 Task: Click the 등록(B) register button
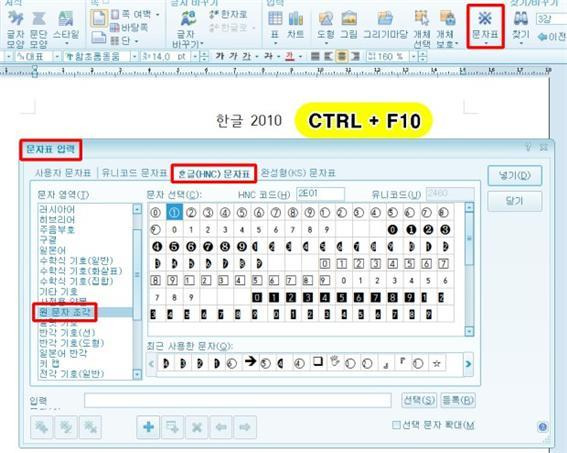click(458, 400)
